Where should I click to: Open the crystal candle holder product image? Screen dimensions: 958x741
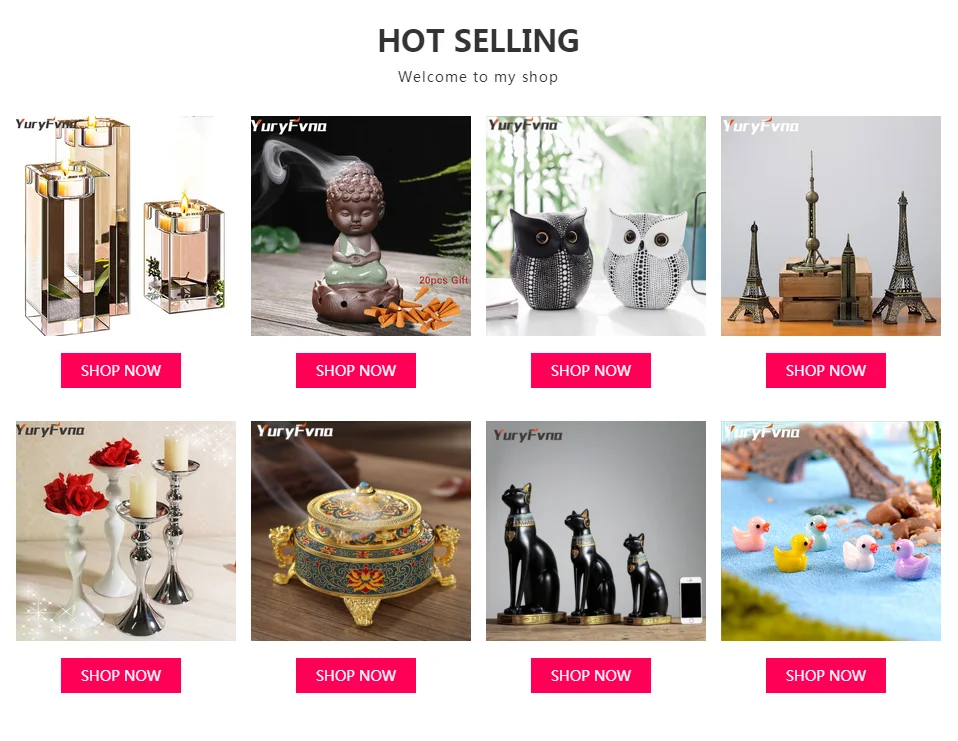coord(126,225)
